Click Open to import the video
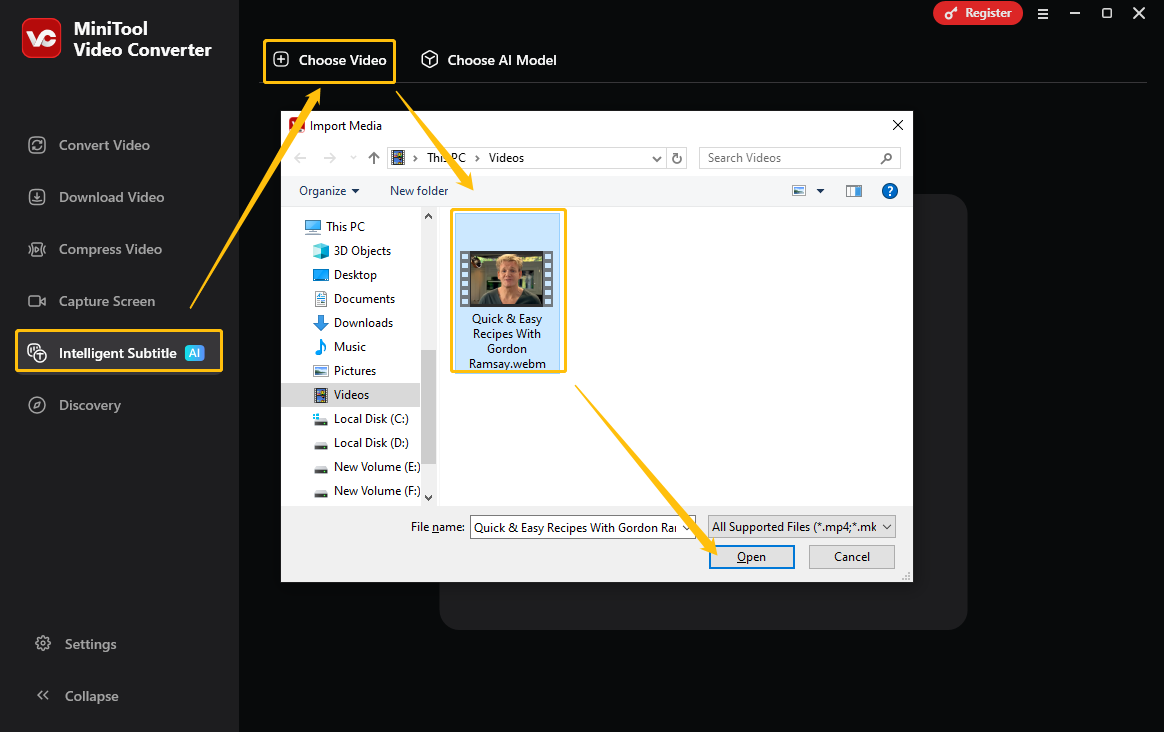The image size is (1164, 732). click(751, 557)
